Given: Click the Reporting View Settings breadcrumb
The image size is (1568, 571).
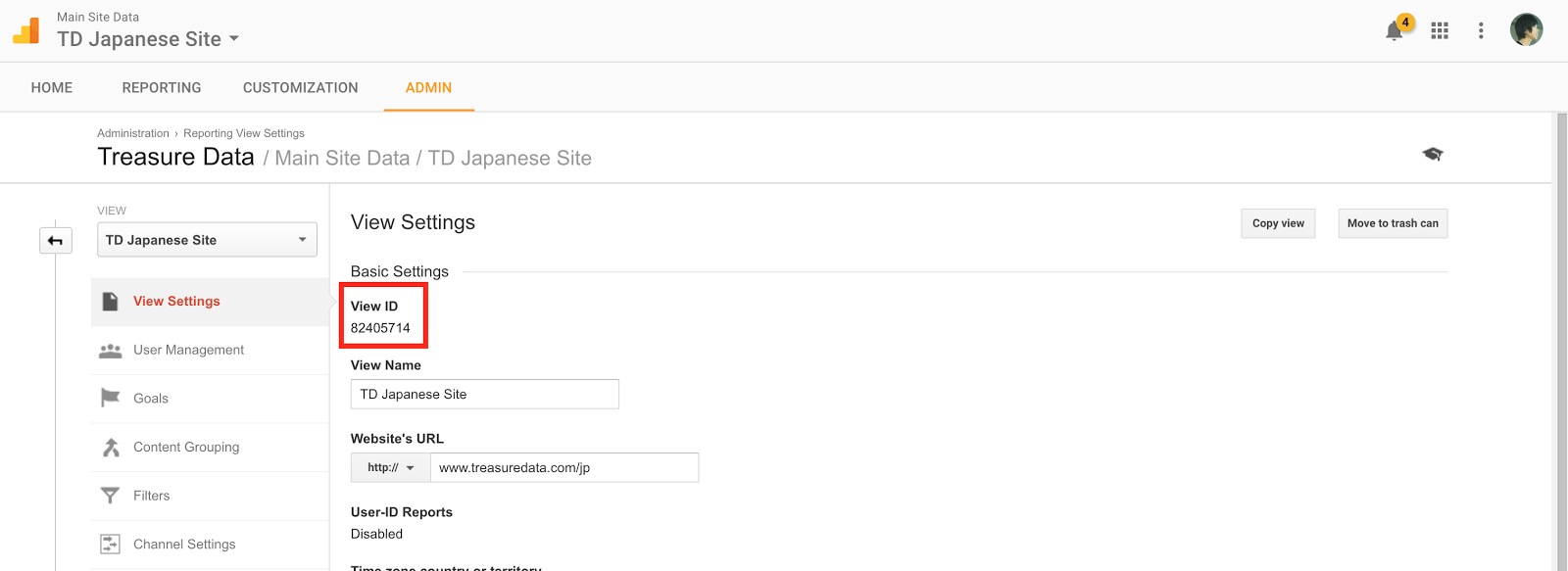Looking at the screenshot, I should click(244, 133).
